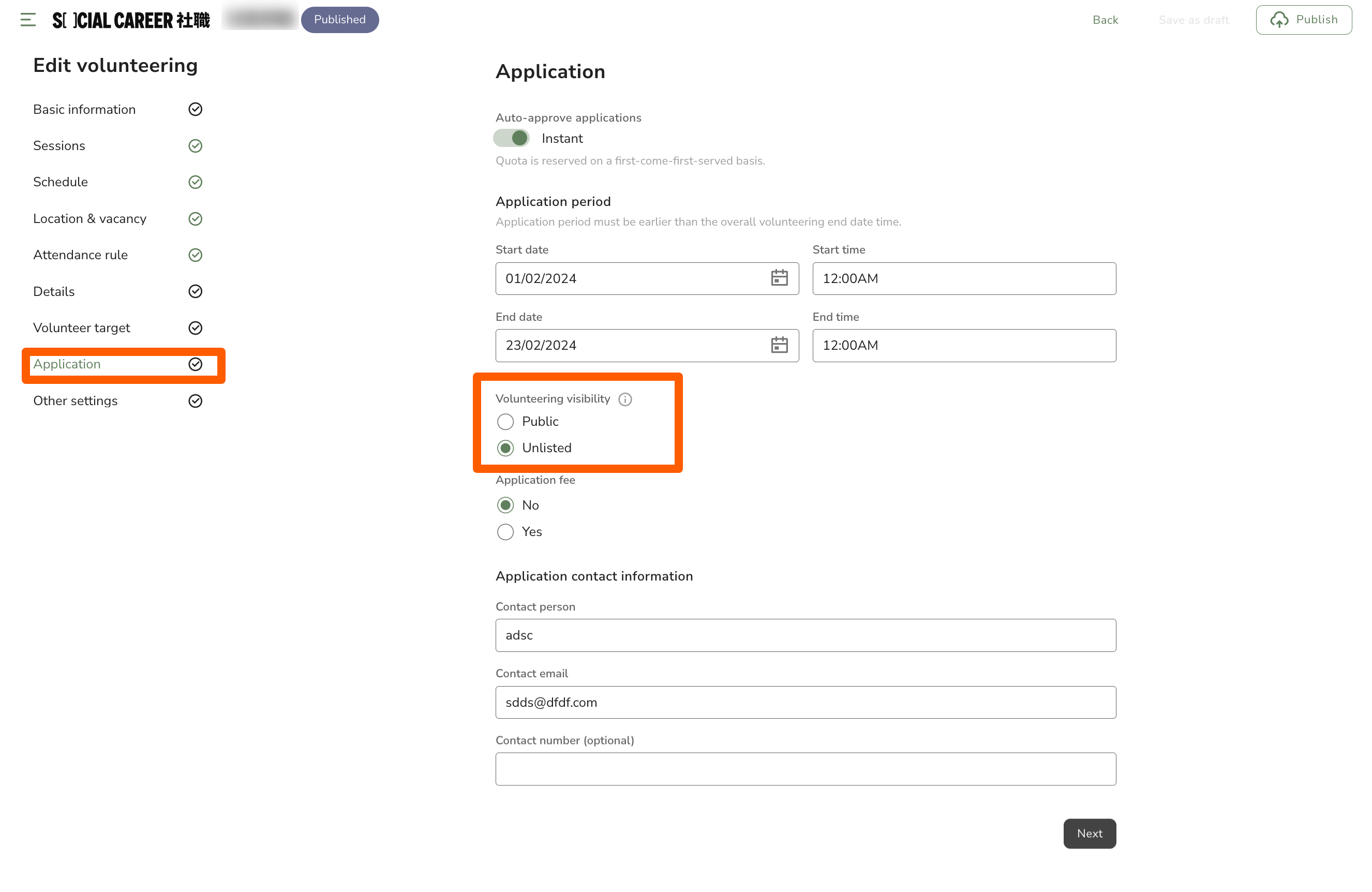Open the End time field
1372x892 pixels.
click(x=964, y=346)
